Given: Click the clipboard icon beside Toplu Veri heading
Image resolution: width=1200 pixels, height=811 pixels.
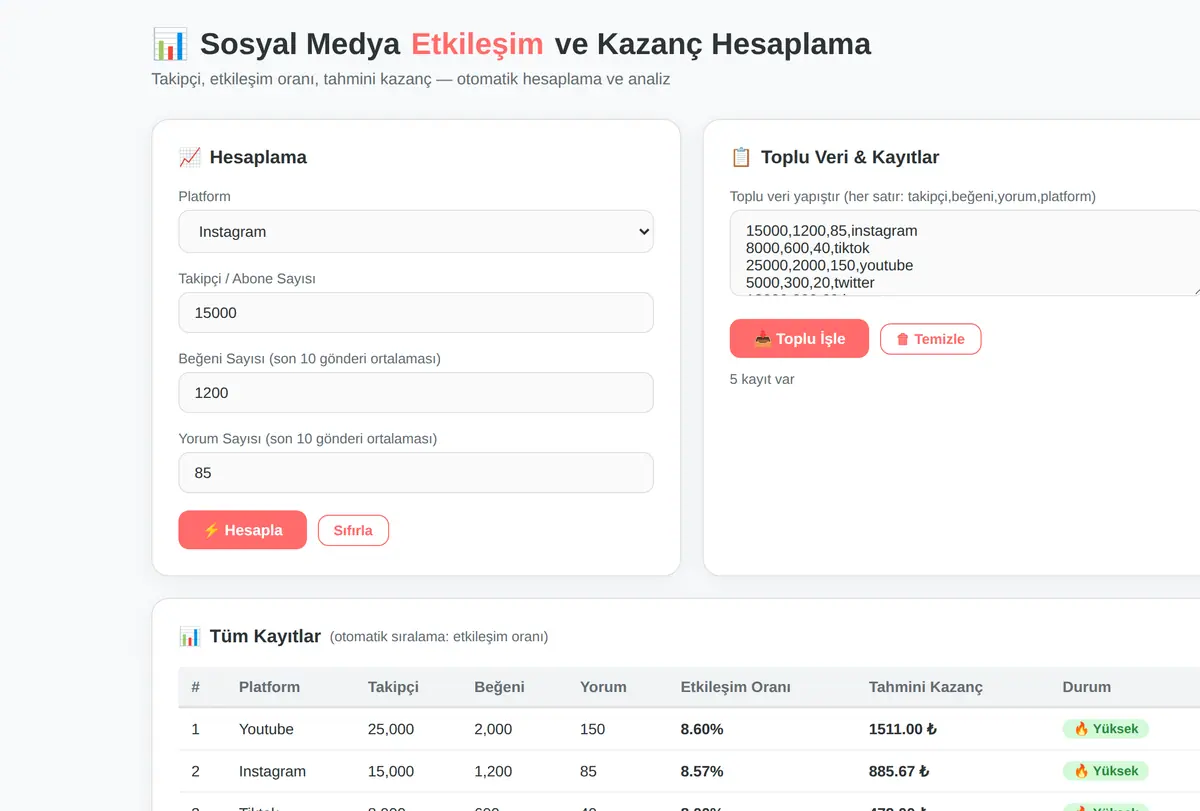Looking at the screenshot, I should 741,157.
